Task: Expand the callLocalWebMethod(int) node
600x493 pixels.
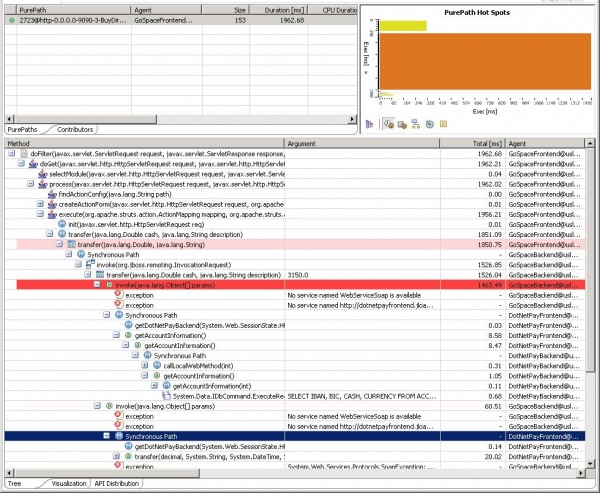Action: [x=145, y=366]
